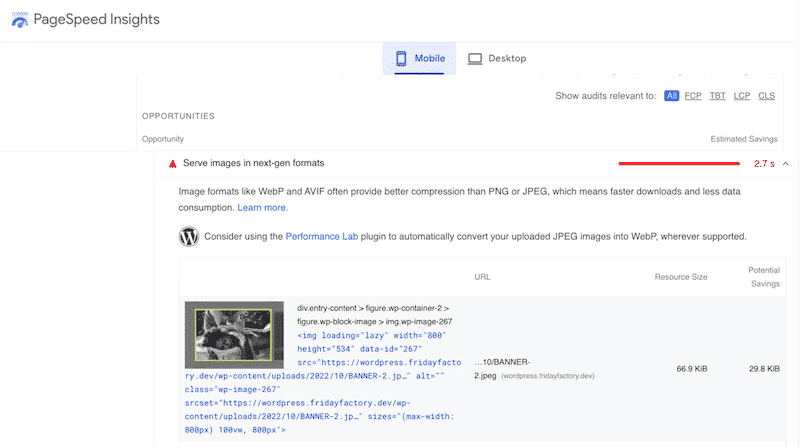Click the PageSpeed Insights title text
Image resolution: width=800 pixels, height=447 pixels.
tap(97, 19)
